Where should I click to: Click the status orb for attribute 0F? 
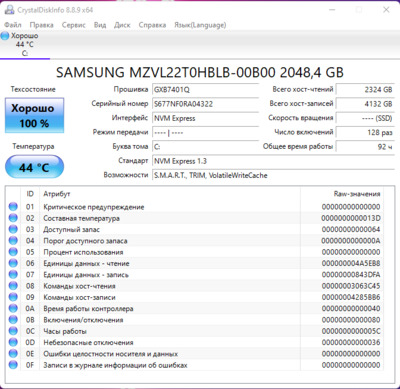pyautogui.click(x=13, y=365)
